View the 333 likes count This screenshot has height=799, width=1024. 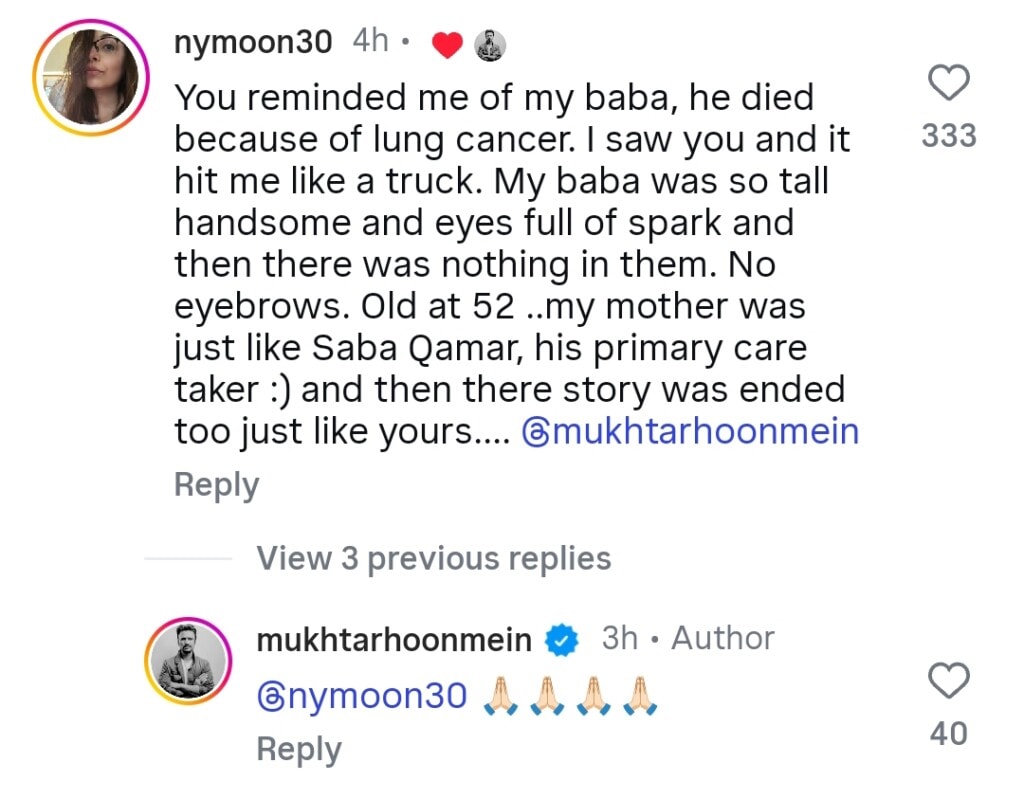(x=949, y=135)
